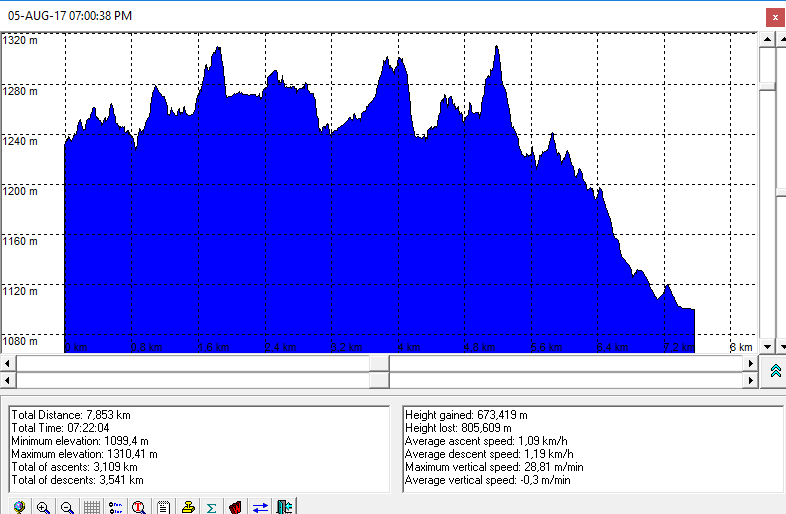Open the notepad report icon
Viewport: 786px width, 514px height.
[163, 507]
